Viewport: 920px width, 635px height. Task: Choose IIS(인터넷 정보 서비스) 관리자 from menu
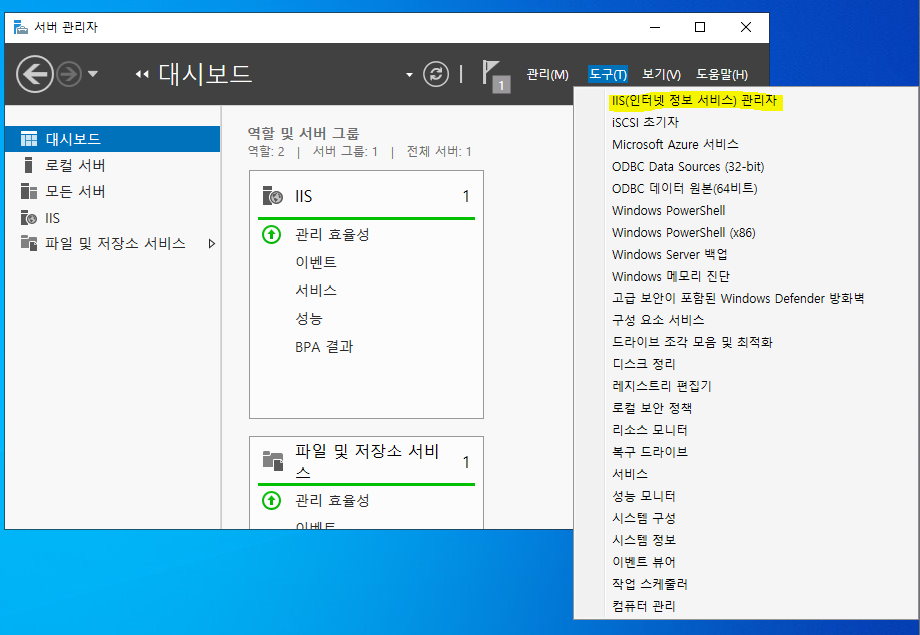pos(694,100)
